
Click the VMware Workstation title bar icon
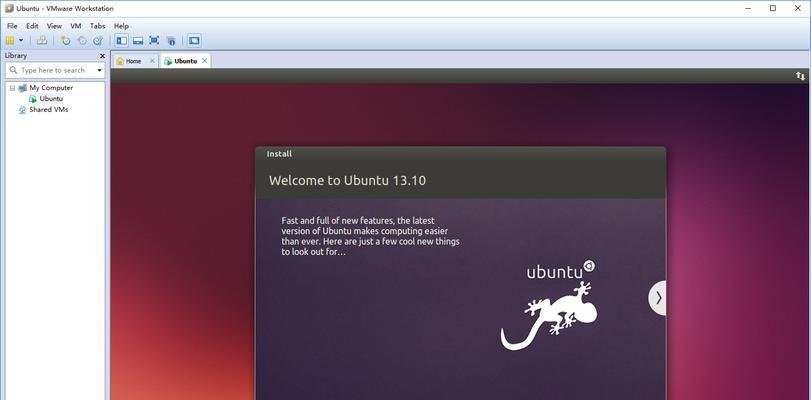point(9,8)
